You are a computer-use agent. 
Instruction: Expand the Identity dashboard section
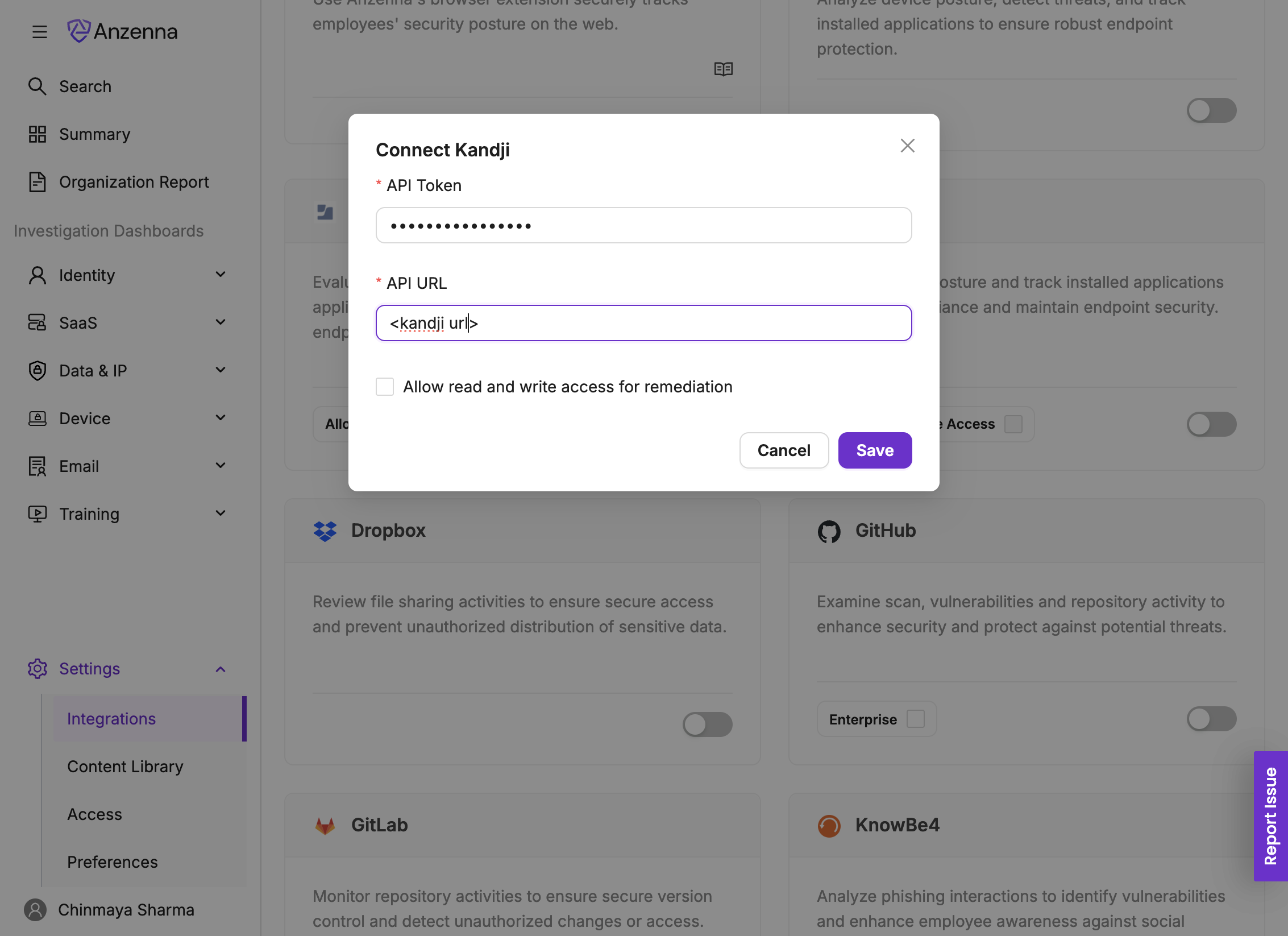pyautogui.click(x=221, y=275)
